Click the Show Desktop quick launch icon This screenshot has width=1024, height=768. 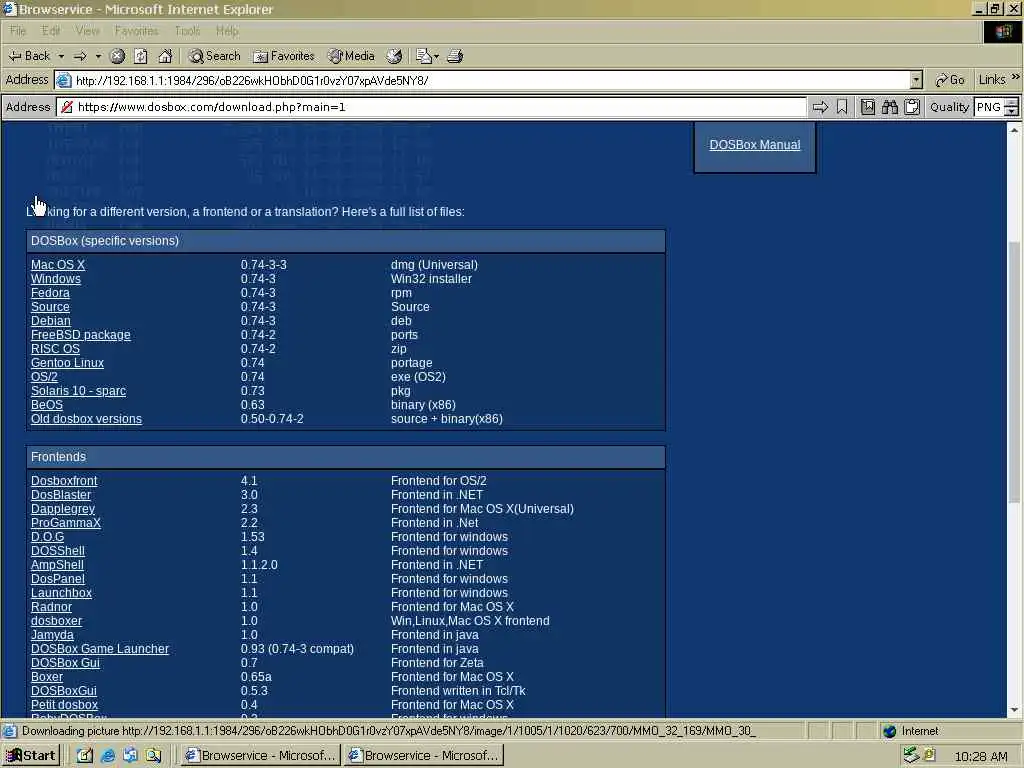pyautogui.click(x=85, y=756)
